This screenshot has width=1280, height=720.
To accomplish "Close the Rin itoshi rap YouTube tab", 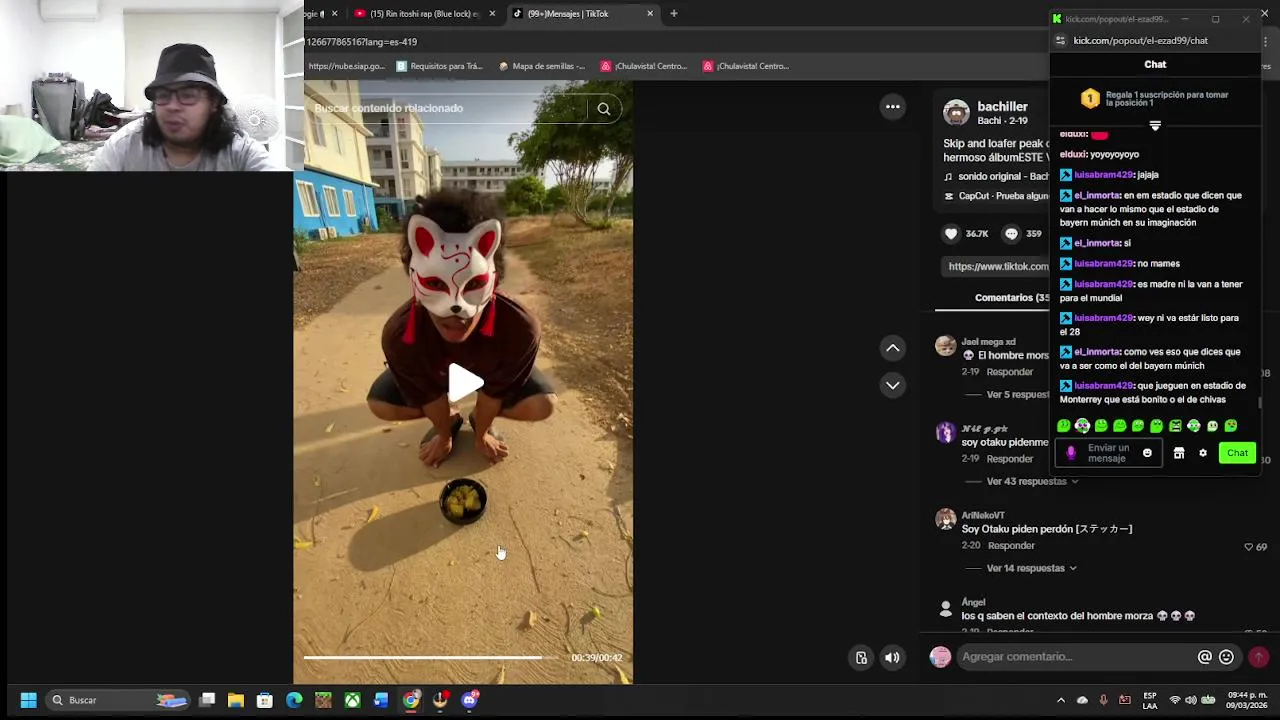I will tap(492, 14).
